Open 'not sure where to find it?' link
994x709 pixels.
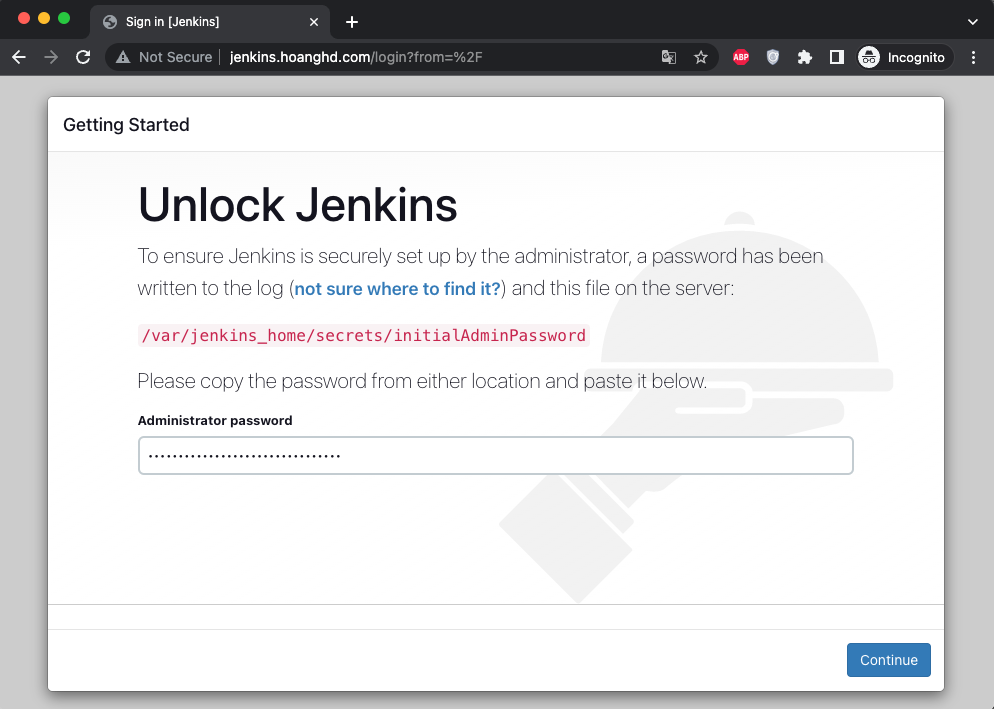click(397, 289)
